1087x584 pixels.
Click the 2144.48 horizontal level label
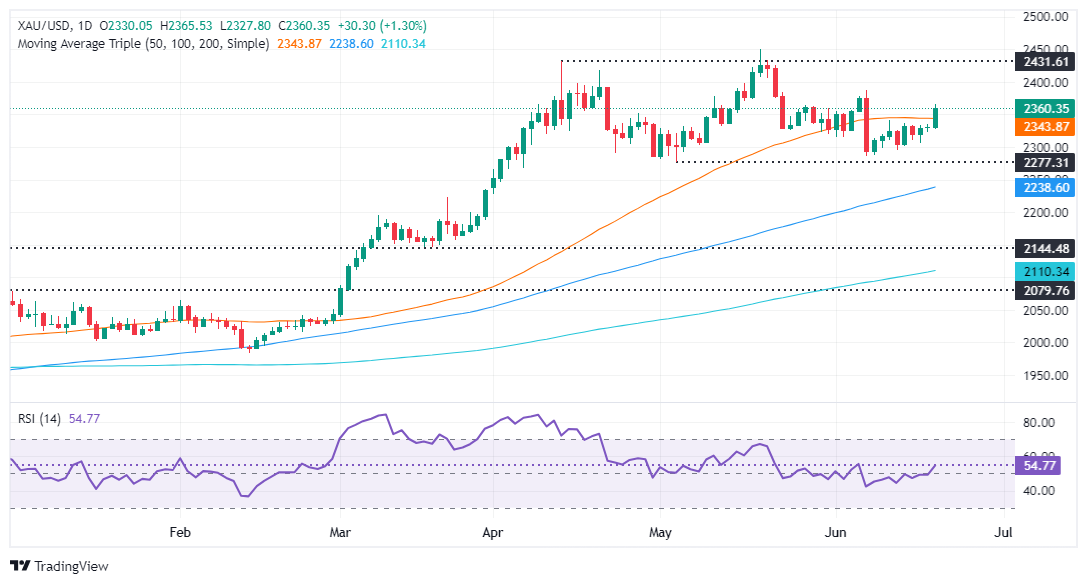pos(1045,248)
